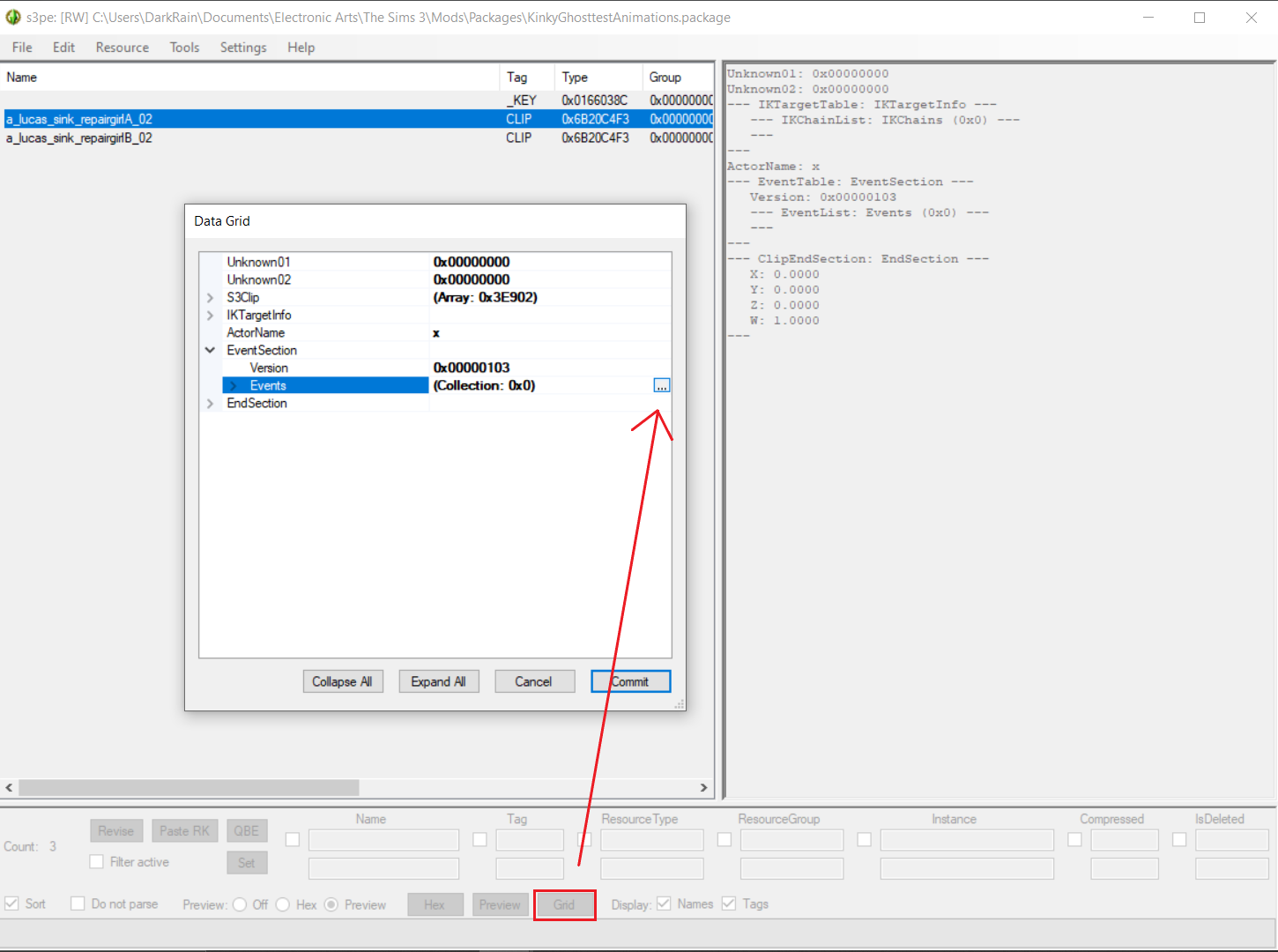The height and width of the screenshot is (952, 1278).
Task: Open the Events collection editor ellipsis button
Action: [x=662, y=385]
